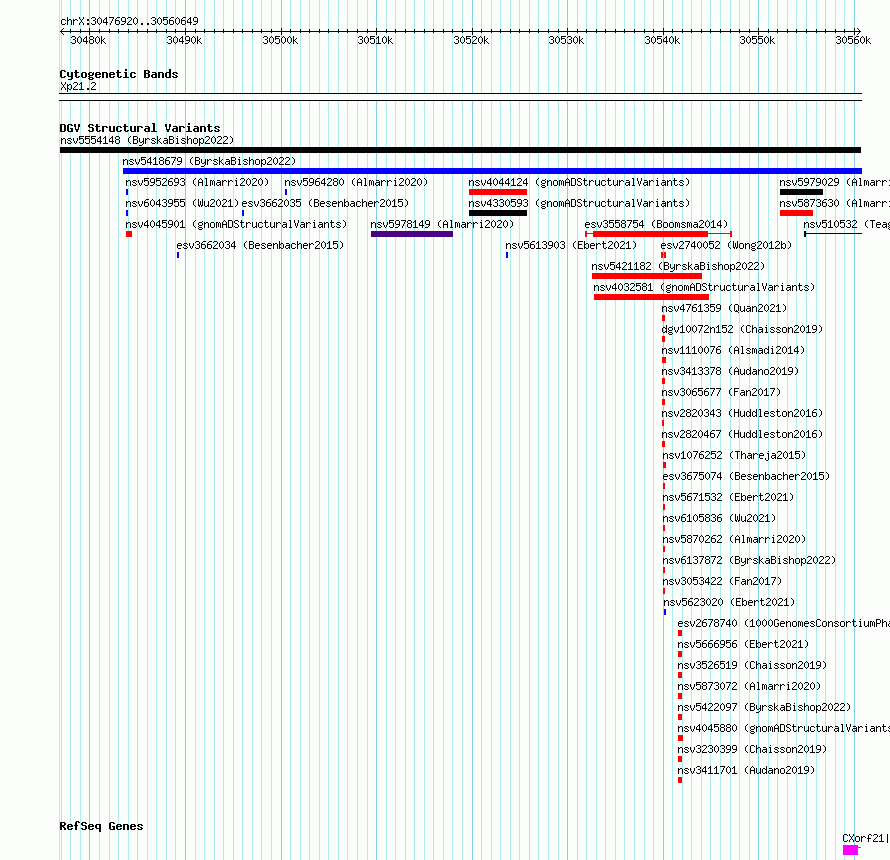Open nsv5978149 (Almarri2020) label
This screenshot has width=890, height=860.
[x=442, y=224]
